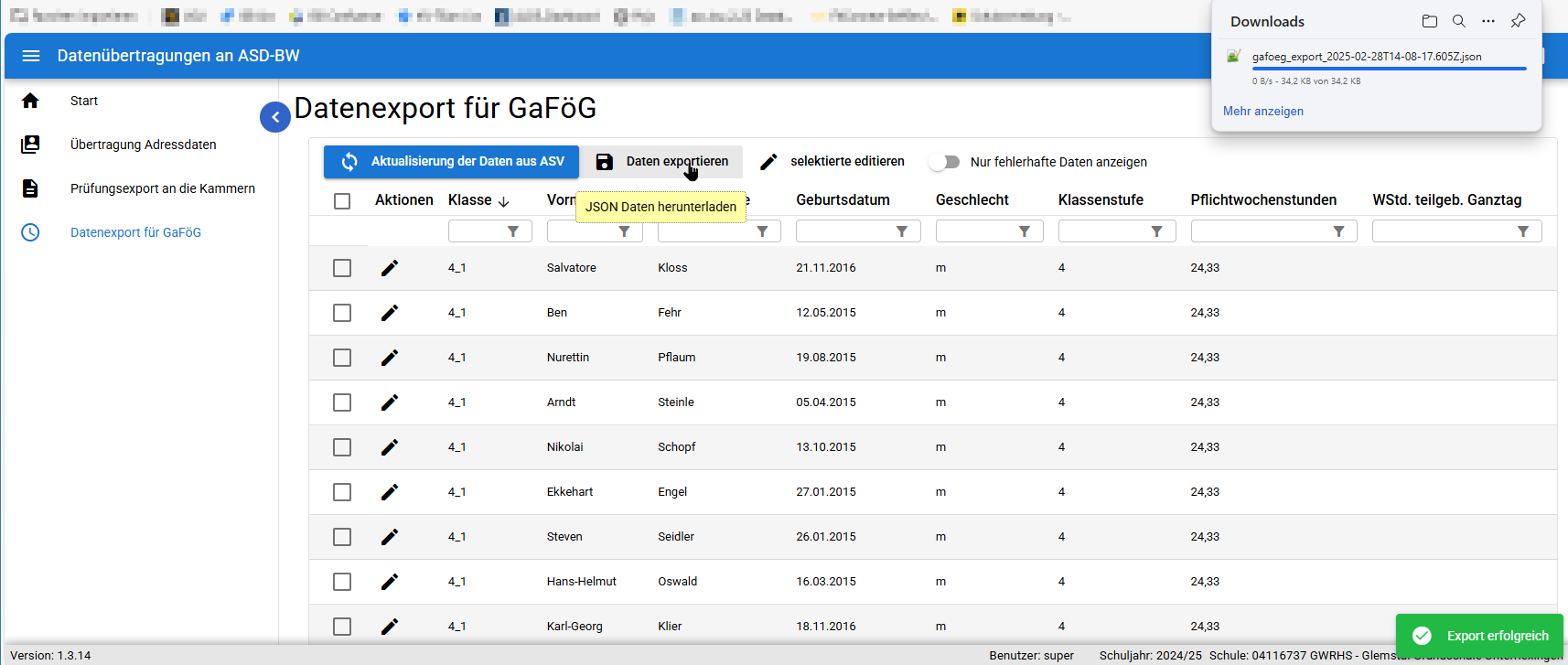Open Prüfungsexport an die Kammern page

point(162,188)
